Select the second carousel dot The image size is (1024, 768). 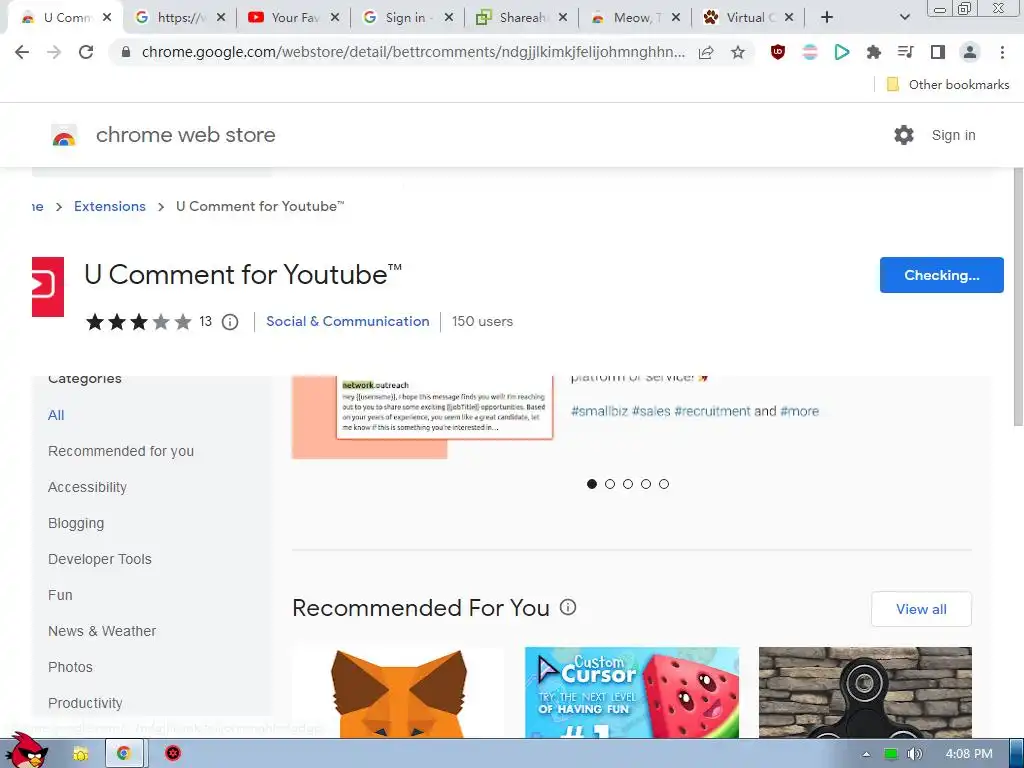(x=610, y=484)
